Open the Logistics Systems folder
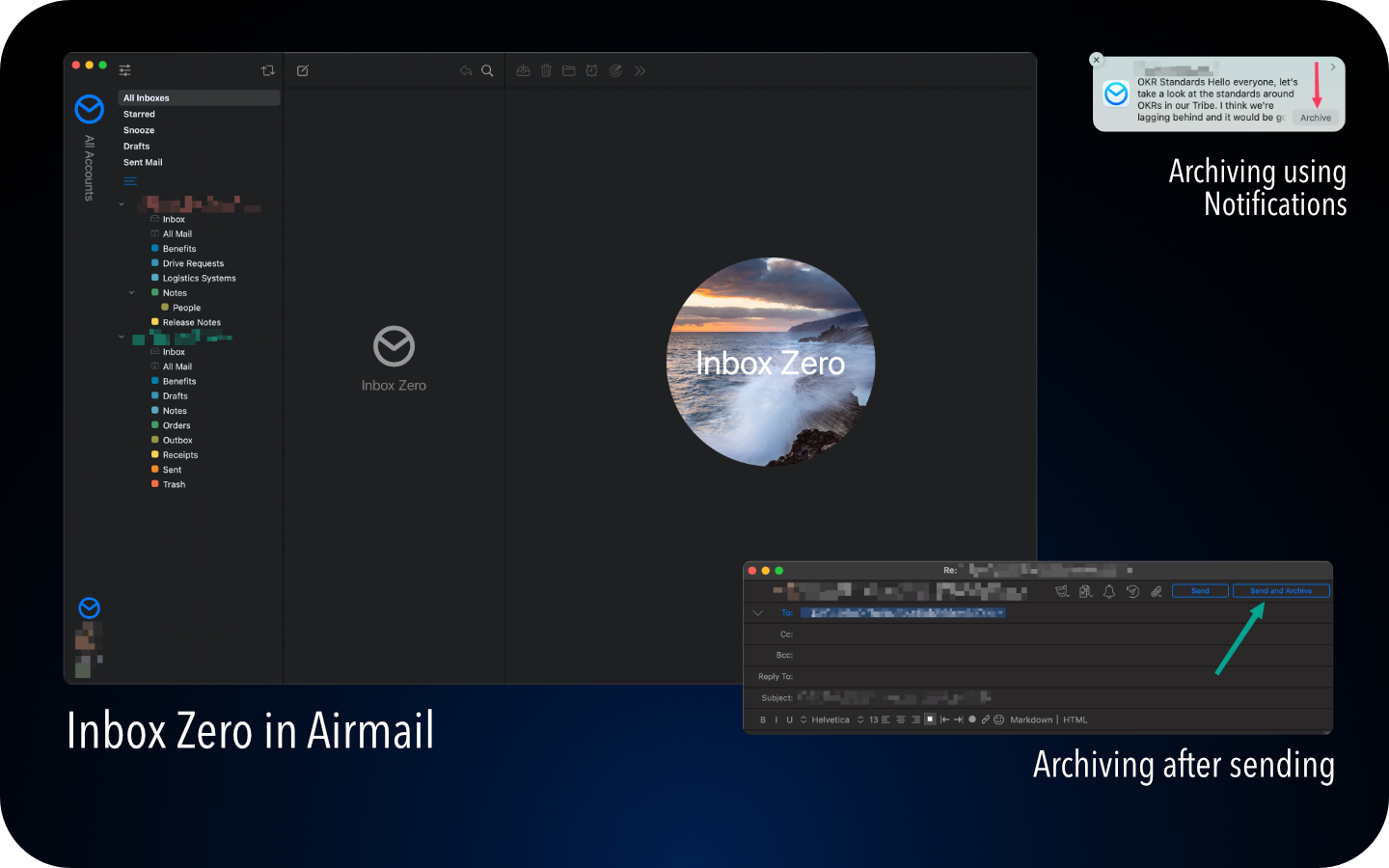Image resolution: width=1389 pixels, height=868 pixels. 199,278
